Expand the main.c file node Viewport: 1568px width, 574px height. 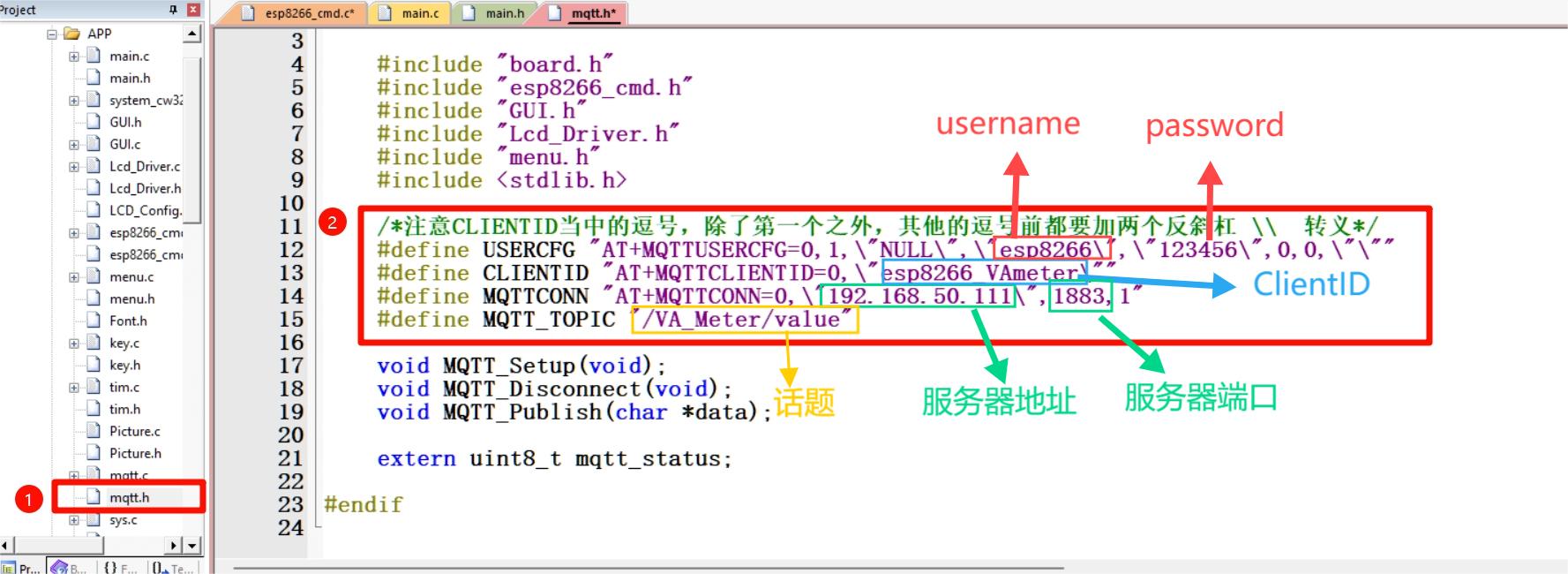74,56
